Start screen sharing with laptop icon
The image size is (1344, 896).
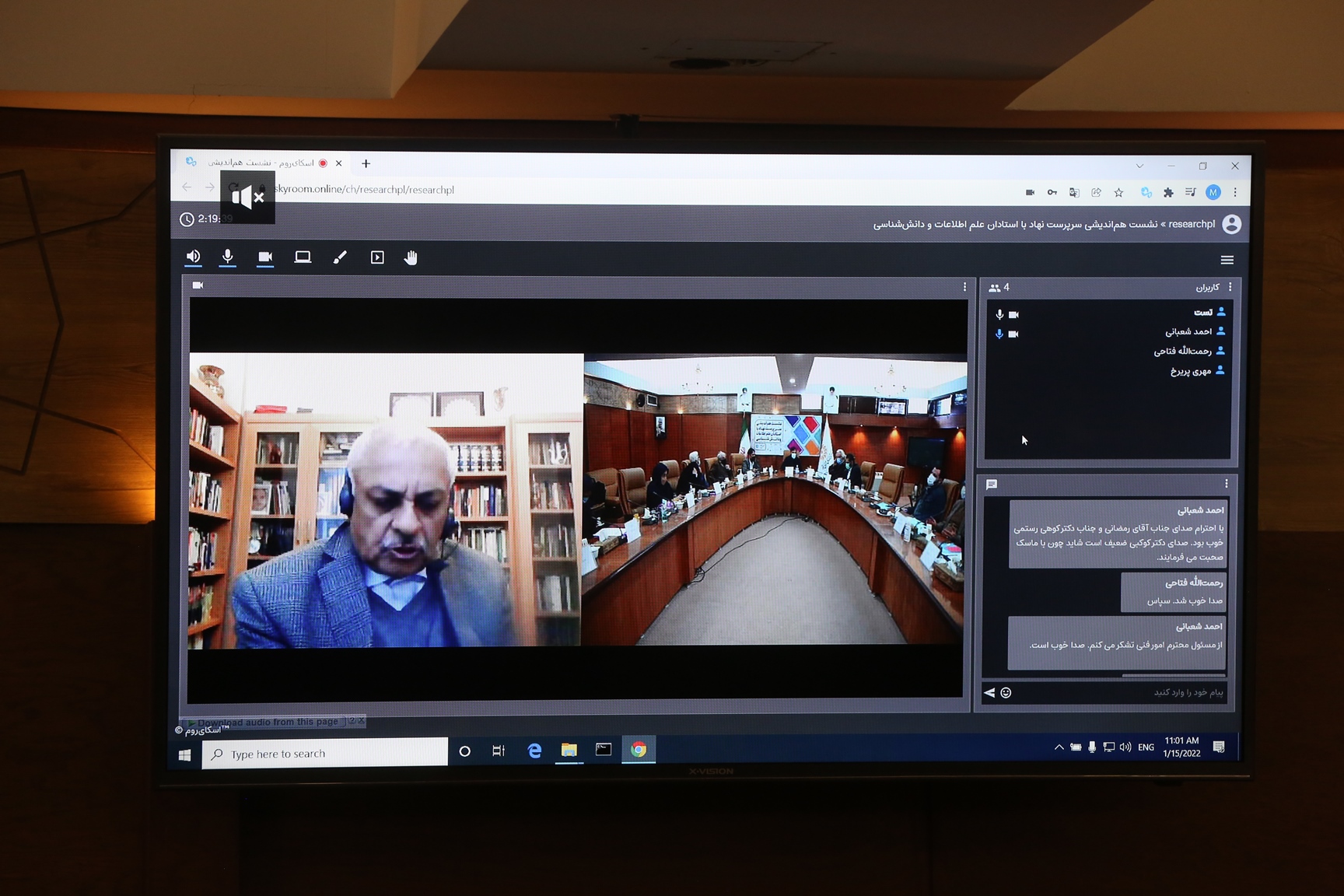point(303,257)
